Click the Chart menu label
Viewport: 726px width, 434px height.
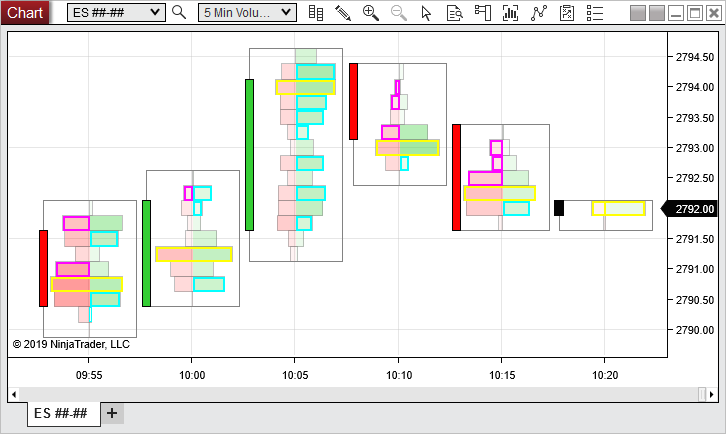(x=25, y=12)
